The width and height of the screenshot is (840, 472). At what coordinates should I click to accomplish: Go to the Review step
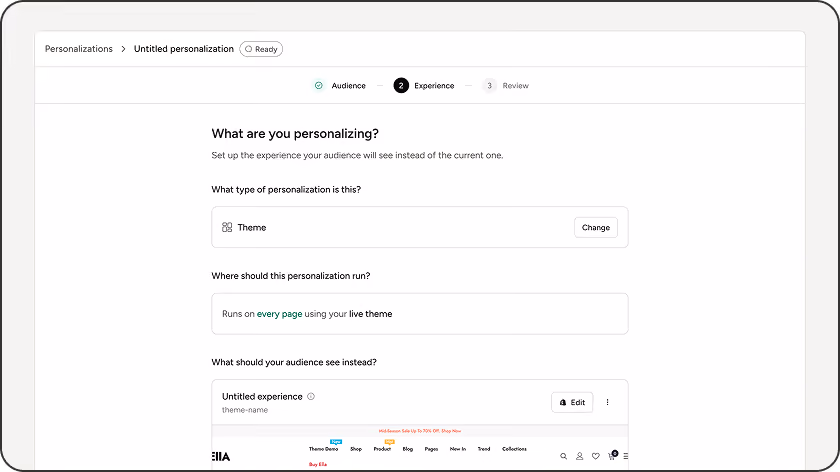coord(515,86)
